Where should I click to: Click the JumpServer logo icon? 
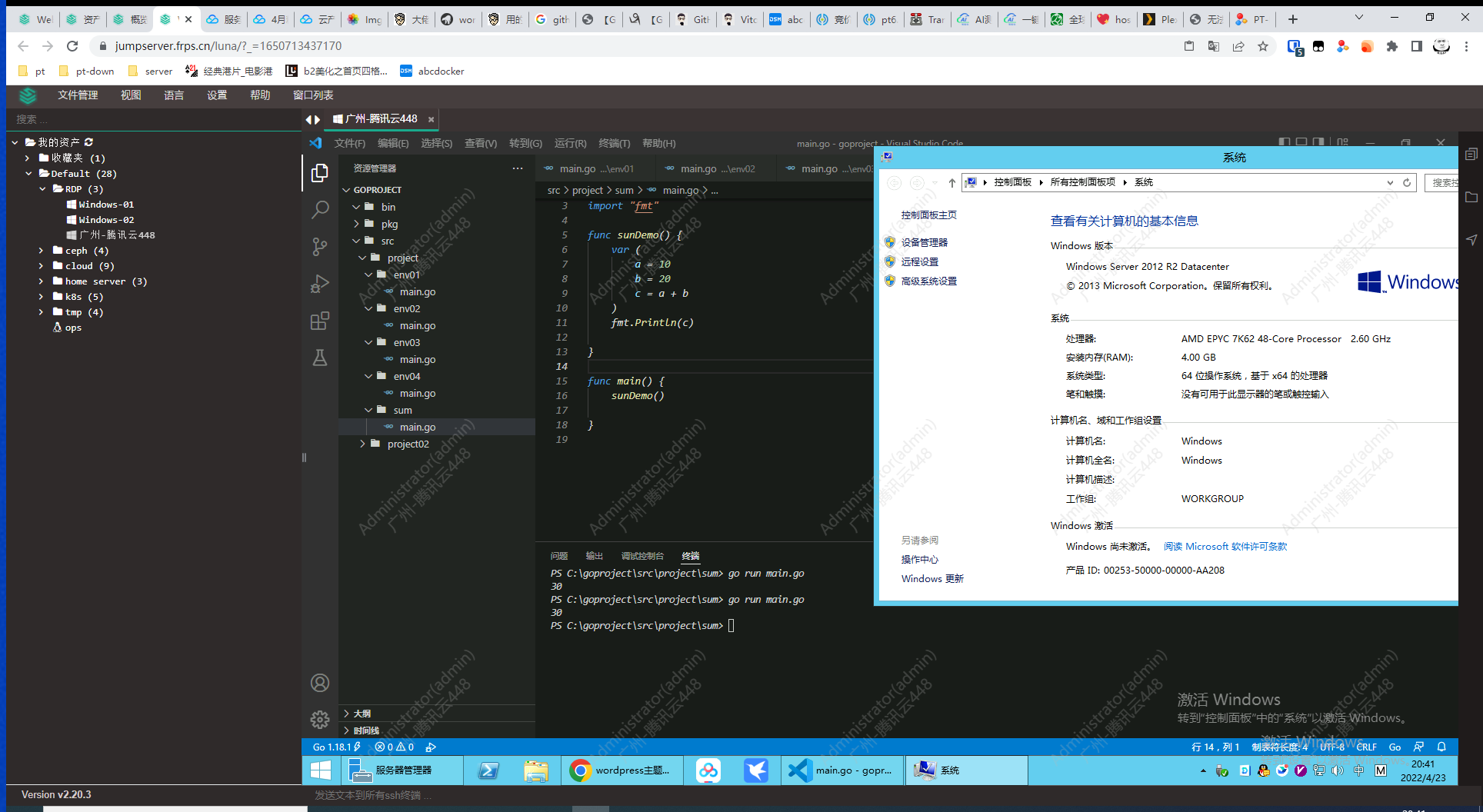[x=28, y=95]
